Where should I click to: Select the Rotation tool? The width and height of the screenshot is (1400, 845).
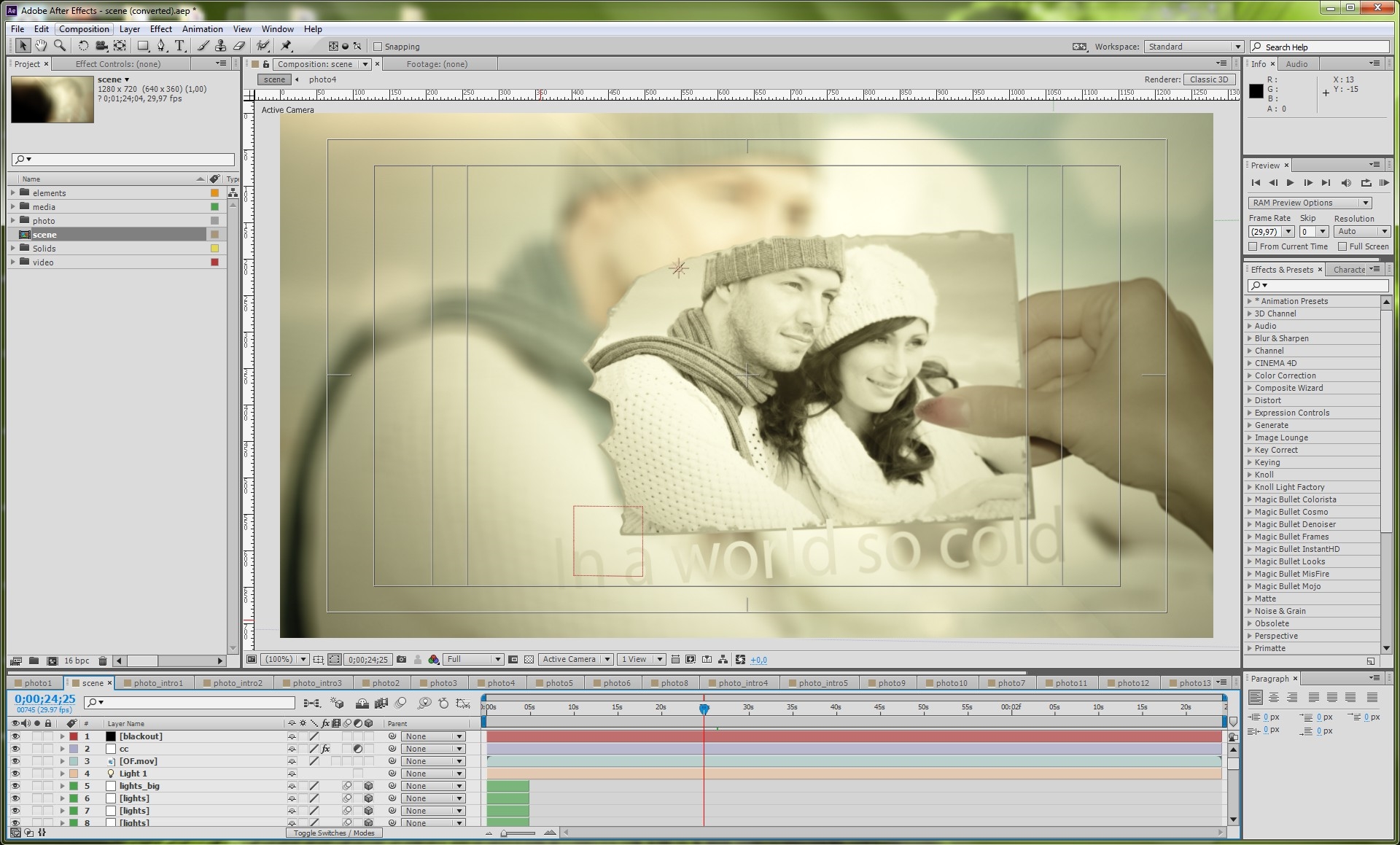point(83,46)
